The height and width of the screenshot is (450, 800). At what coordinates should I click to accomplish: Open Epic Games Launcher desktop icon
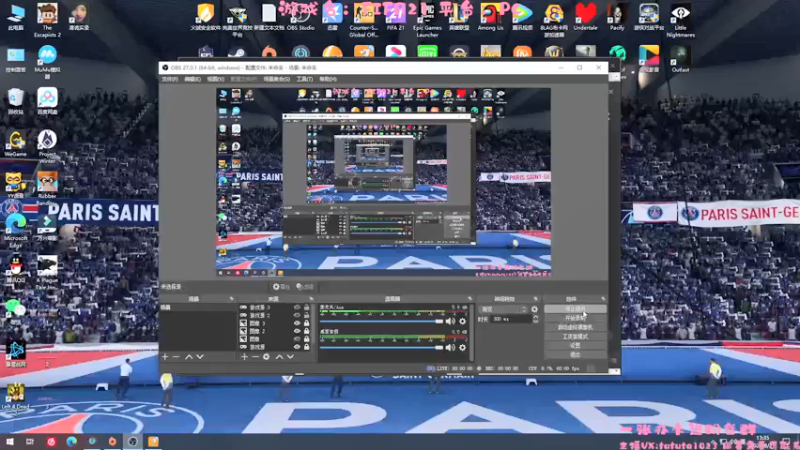(x=427, y=20)
